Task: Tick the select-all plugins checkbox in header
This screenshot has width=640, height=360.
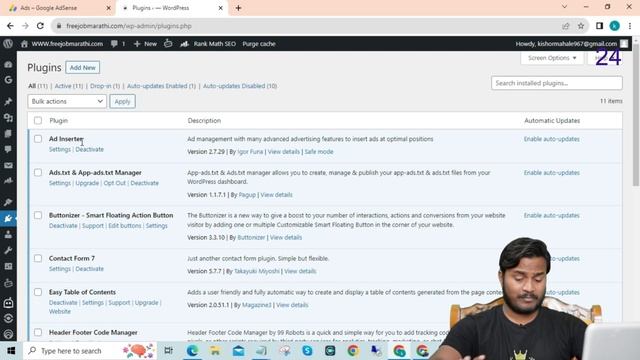Action: click(x=38, y=120)
